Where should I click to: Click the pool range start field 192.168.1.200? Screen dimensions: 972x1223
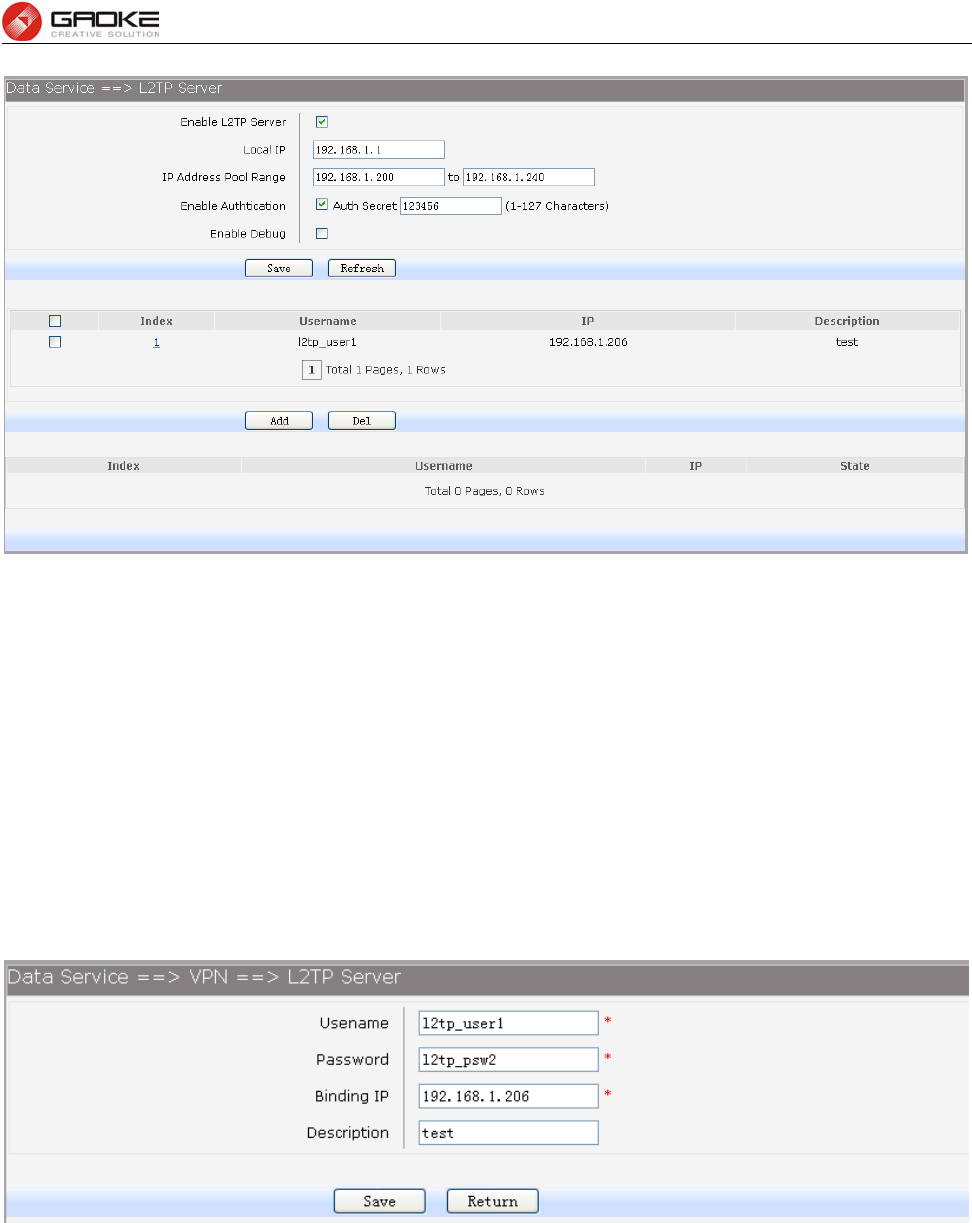378,177
